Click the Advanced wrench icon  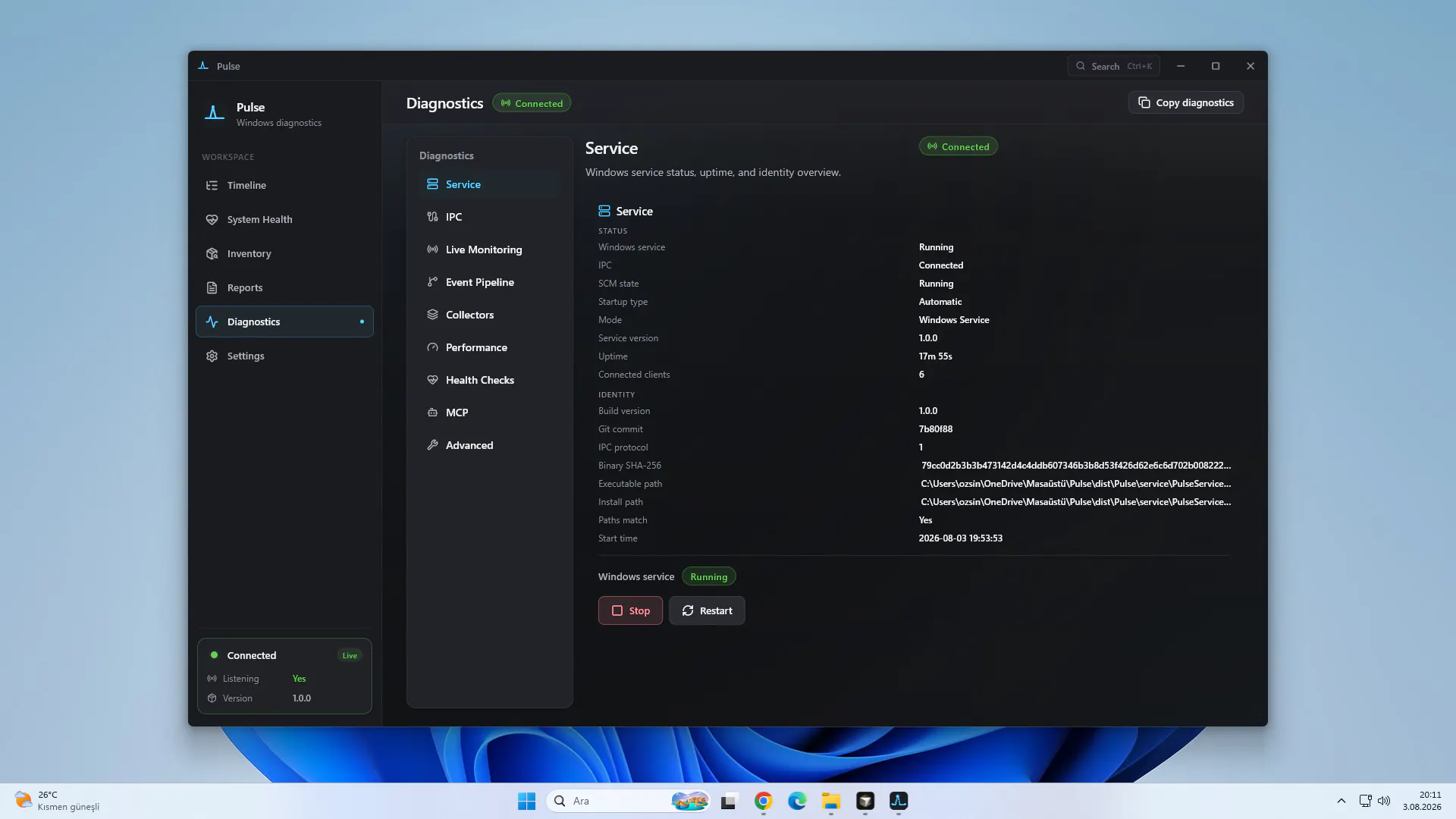point(432,445)
